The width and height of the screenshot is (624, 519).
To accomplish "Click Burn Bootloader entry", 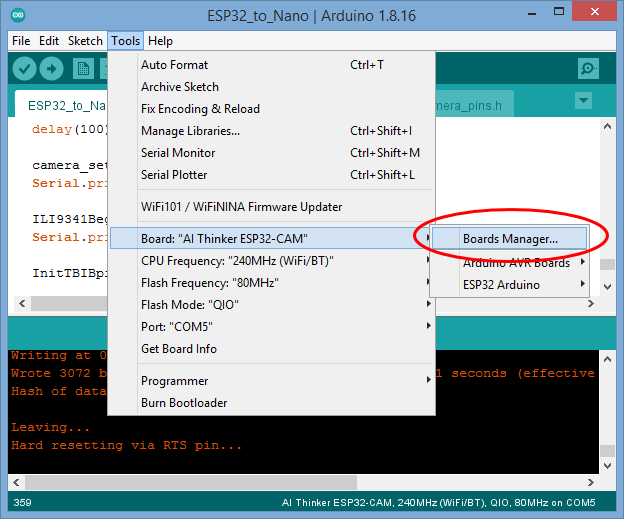I will pos(271,403).
